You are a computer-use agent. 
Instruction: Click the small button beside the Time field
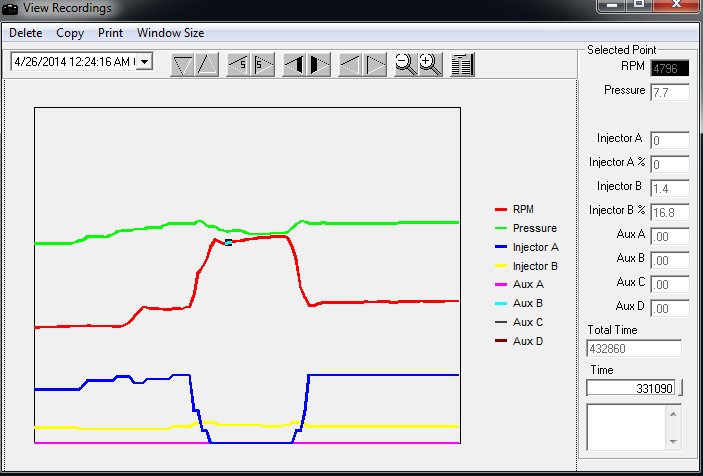680,388
